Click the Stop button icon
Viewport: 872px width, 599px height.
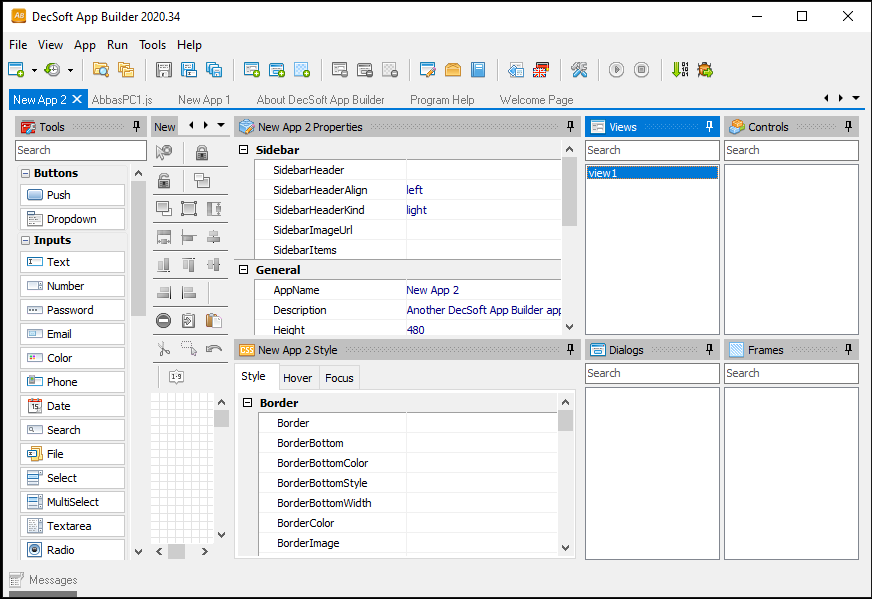(641, 70)
